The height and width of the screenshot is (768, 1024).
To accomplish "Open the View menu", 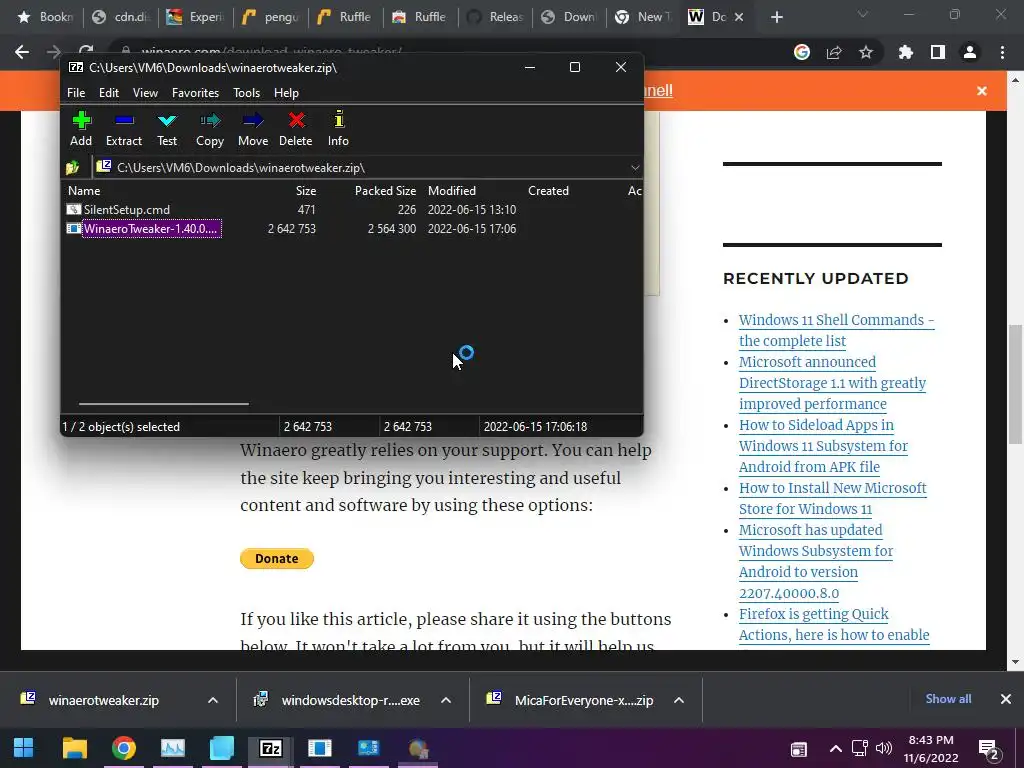I will 145,93.
